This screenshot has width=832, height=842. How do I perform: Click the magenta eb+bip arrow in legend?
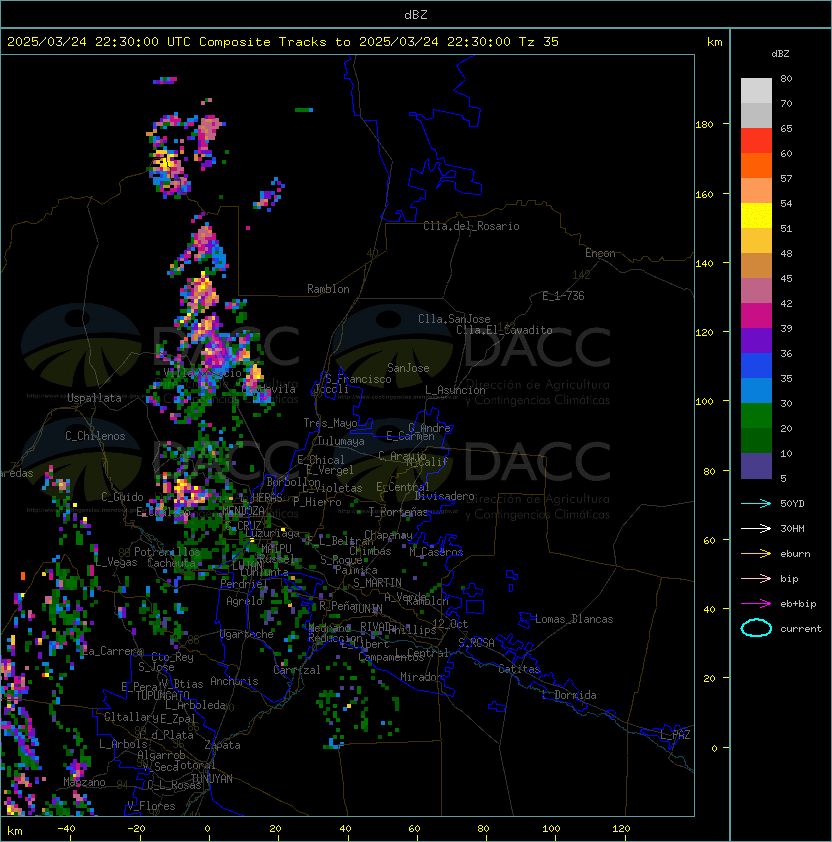tap(756, 604)
